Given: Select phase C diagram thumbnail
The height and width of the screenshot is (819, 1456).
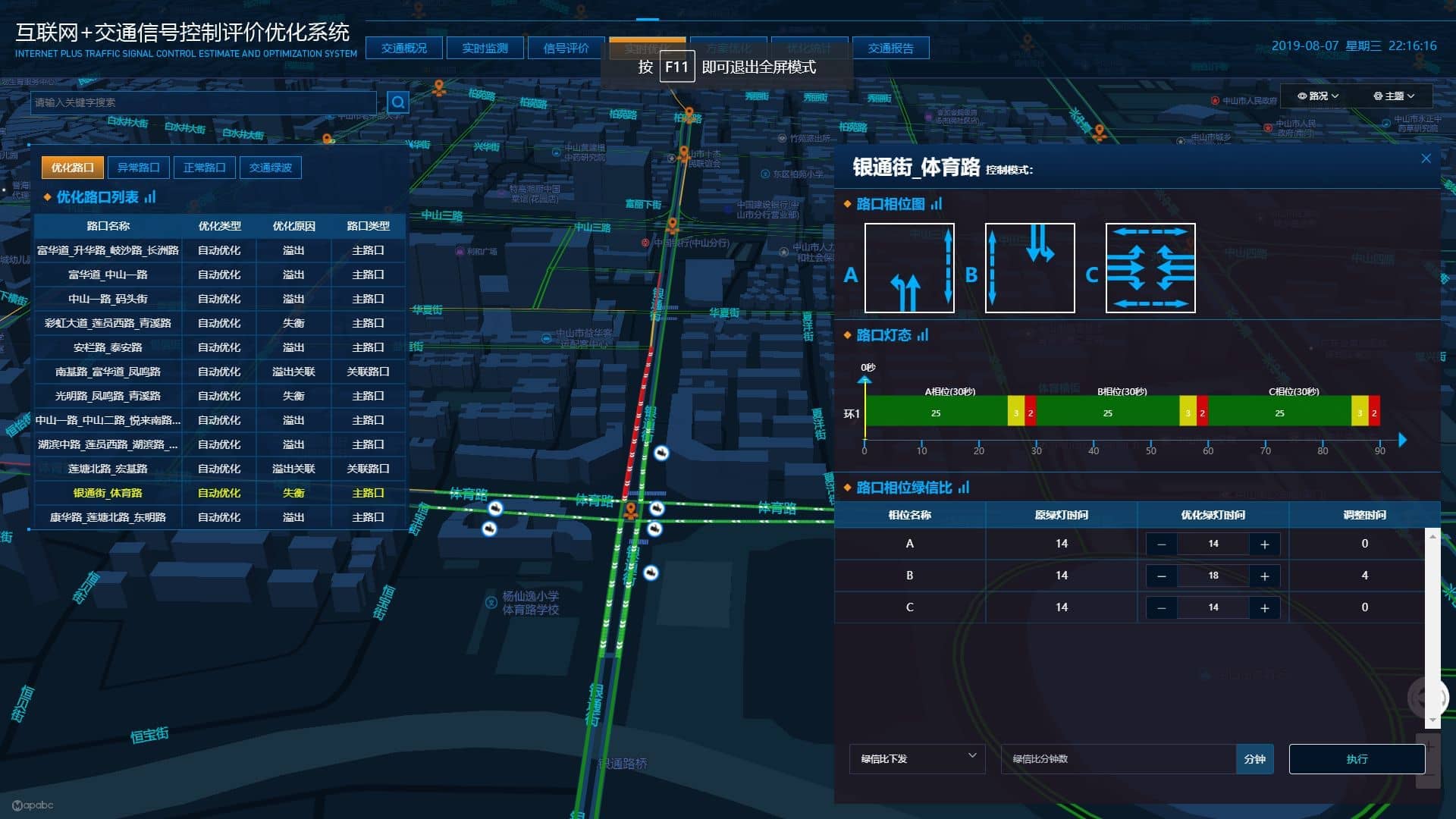Looking at the screenshot, I should 1150,268.
